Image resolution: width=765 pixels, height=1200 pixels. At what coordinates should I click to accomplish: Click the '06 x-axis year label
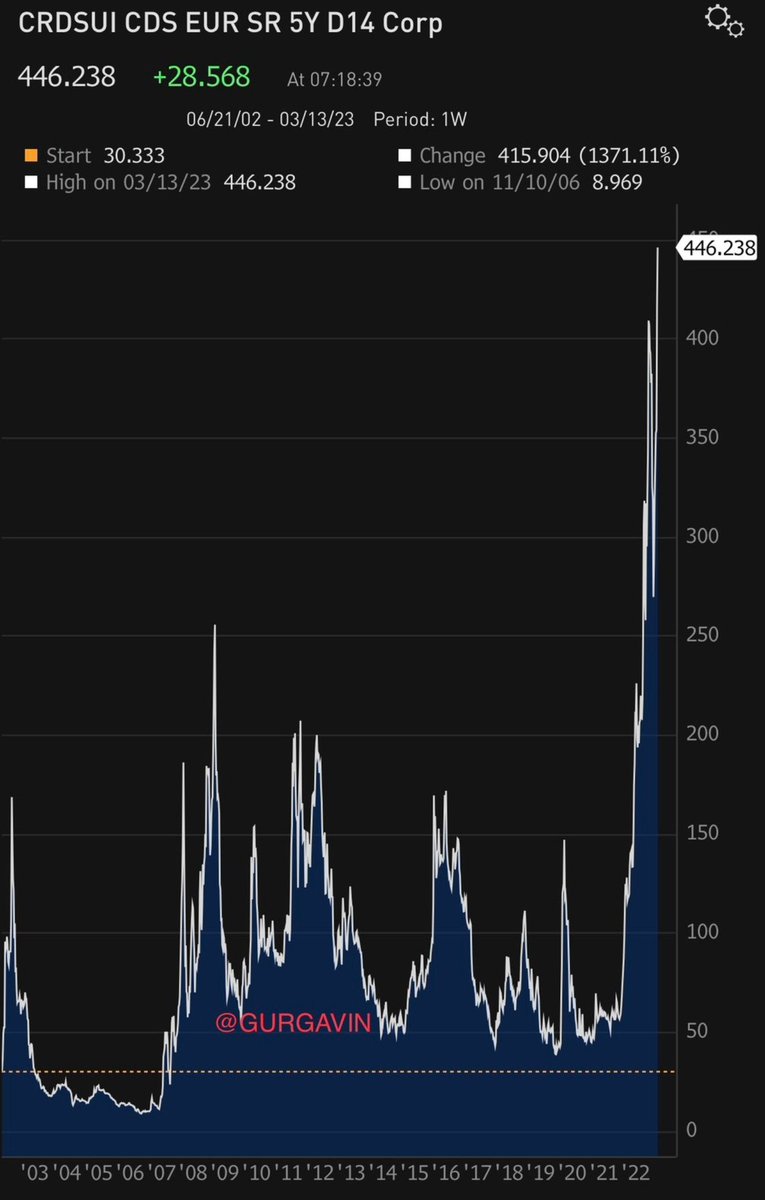click(x=131, y=1173)
